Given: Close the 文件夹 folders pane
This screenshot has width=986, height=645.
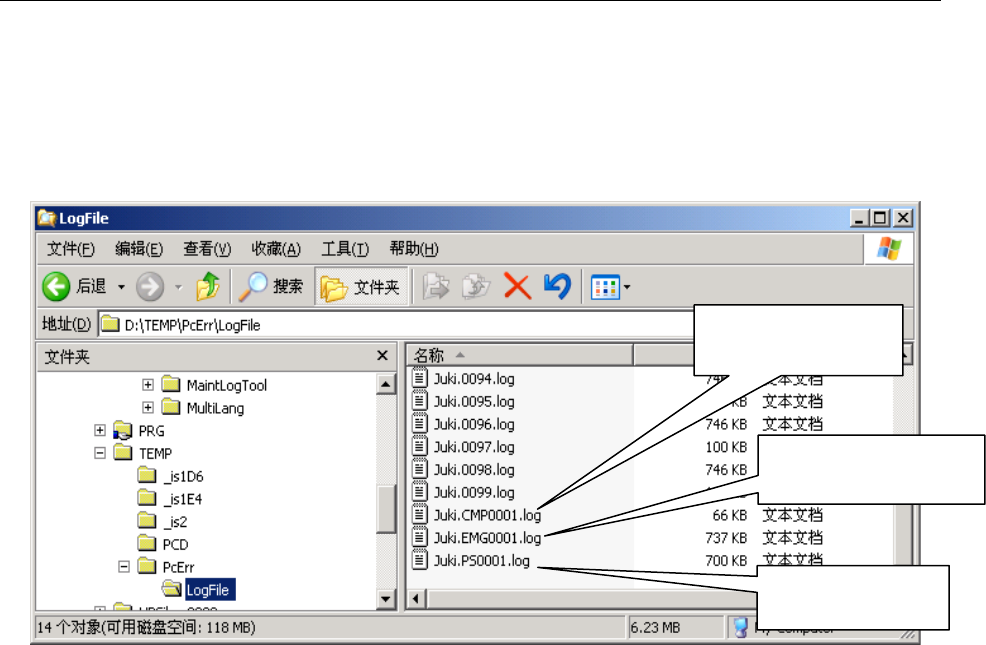Looking at the screenshot, I should (x=382, y=356).
